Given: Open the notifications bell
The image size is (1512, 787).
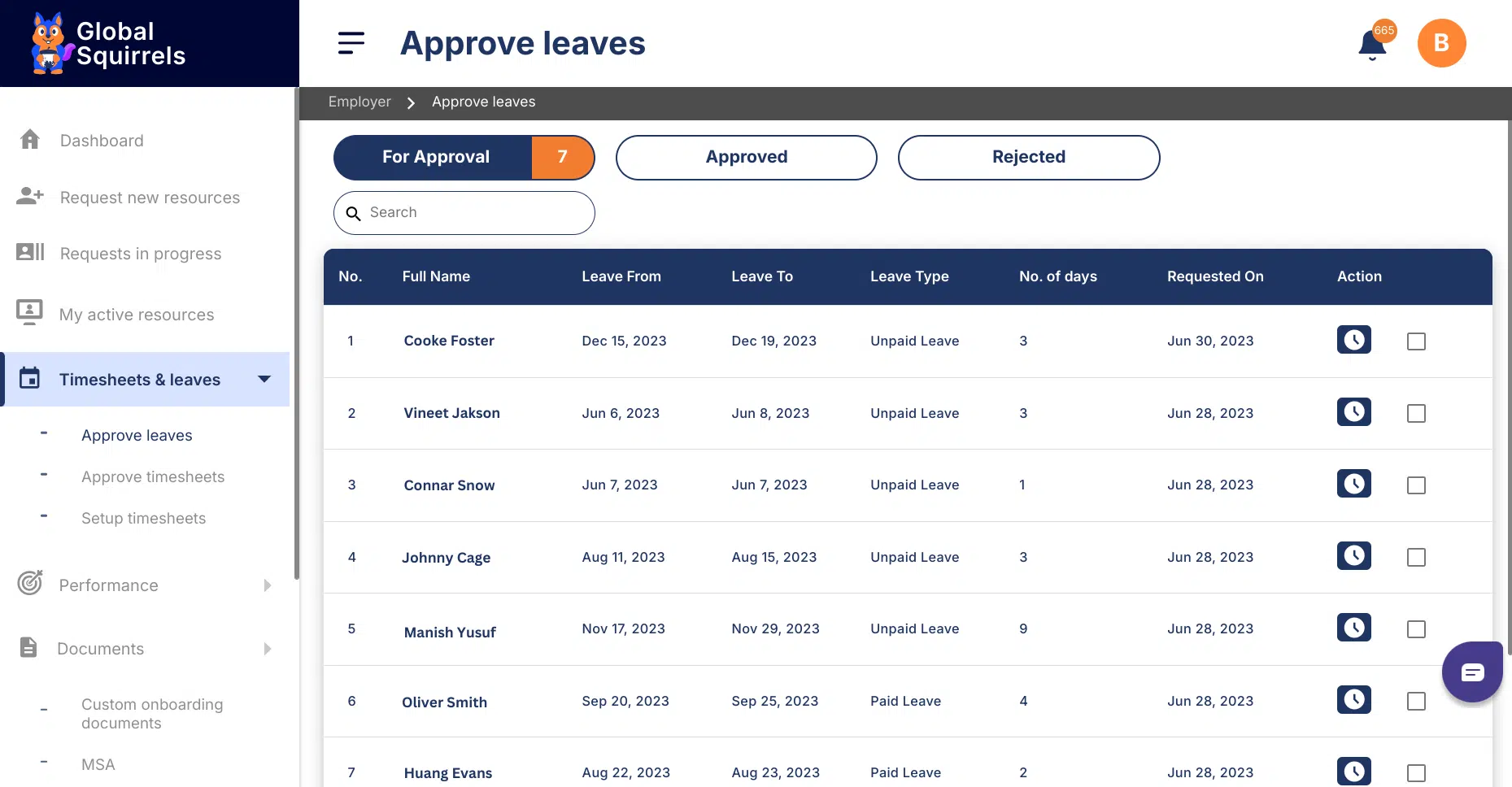Looking at the screenshot, I should click(x=1372, y=45).
